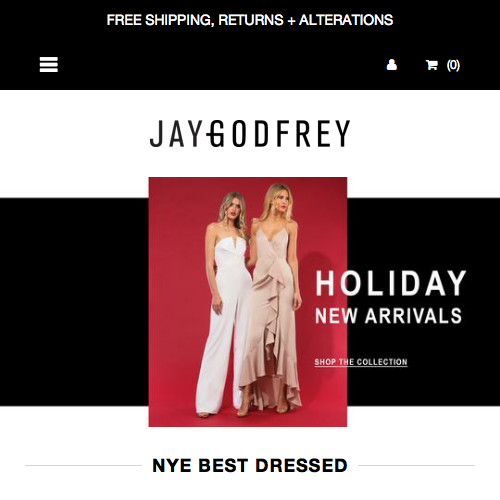Click the cart item count (0)
500x500 pixels.
(x=453, y=65)
